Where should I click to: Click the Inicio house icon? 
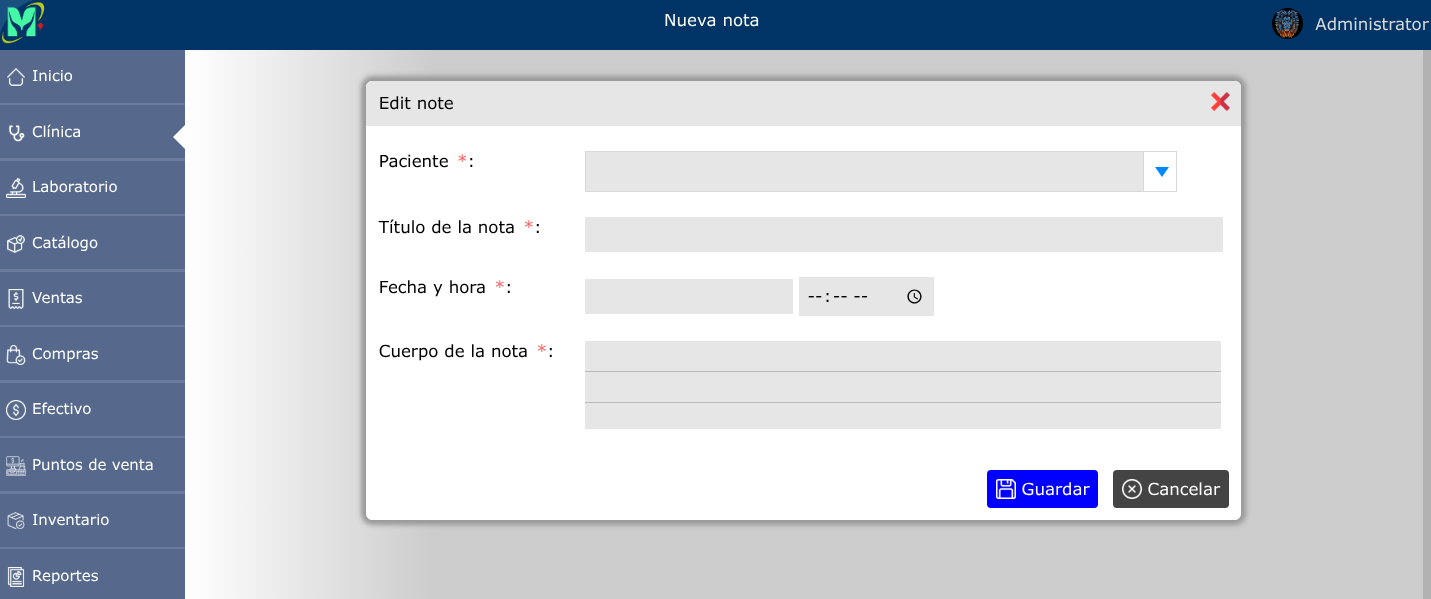pos(16,77)
